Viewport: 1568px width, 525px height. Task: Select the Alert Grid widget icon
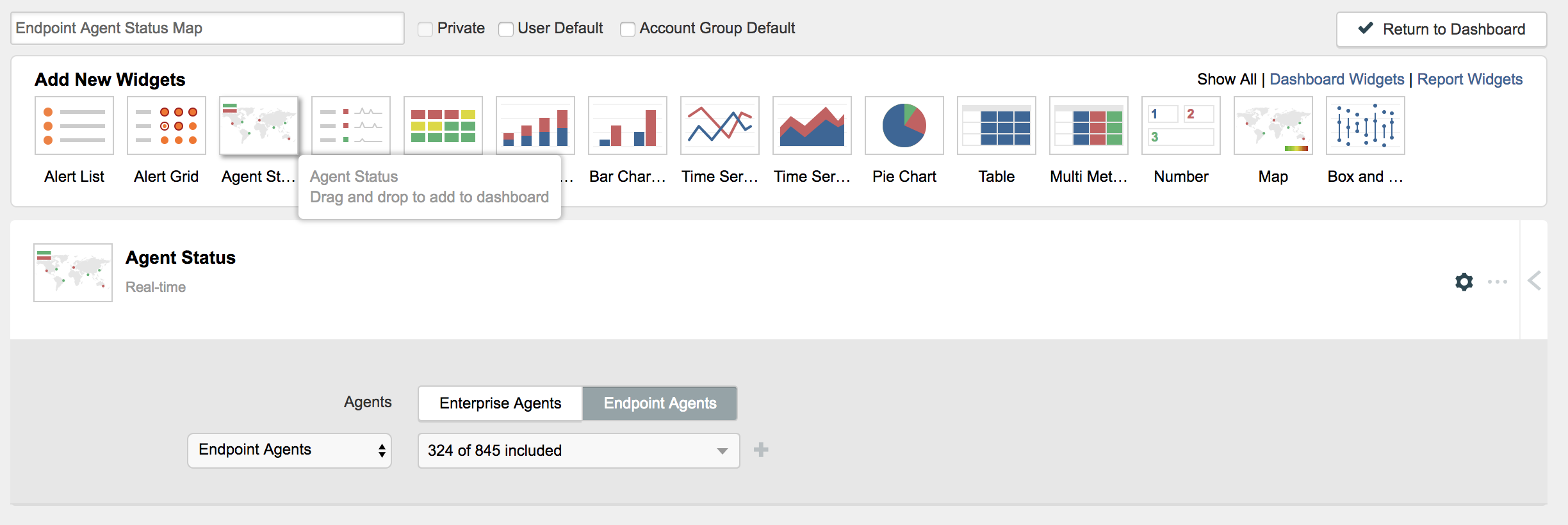pos(167,125)
